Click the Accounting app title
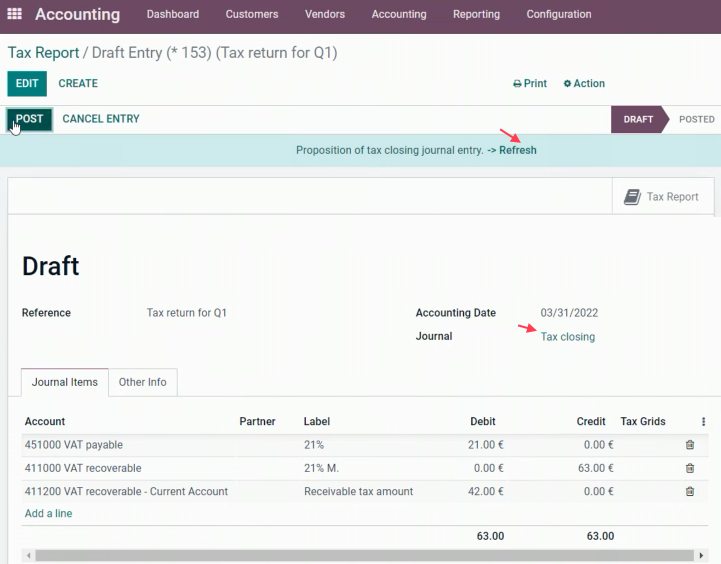Screen dimensions: 721x564 tap(78, 14)
